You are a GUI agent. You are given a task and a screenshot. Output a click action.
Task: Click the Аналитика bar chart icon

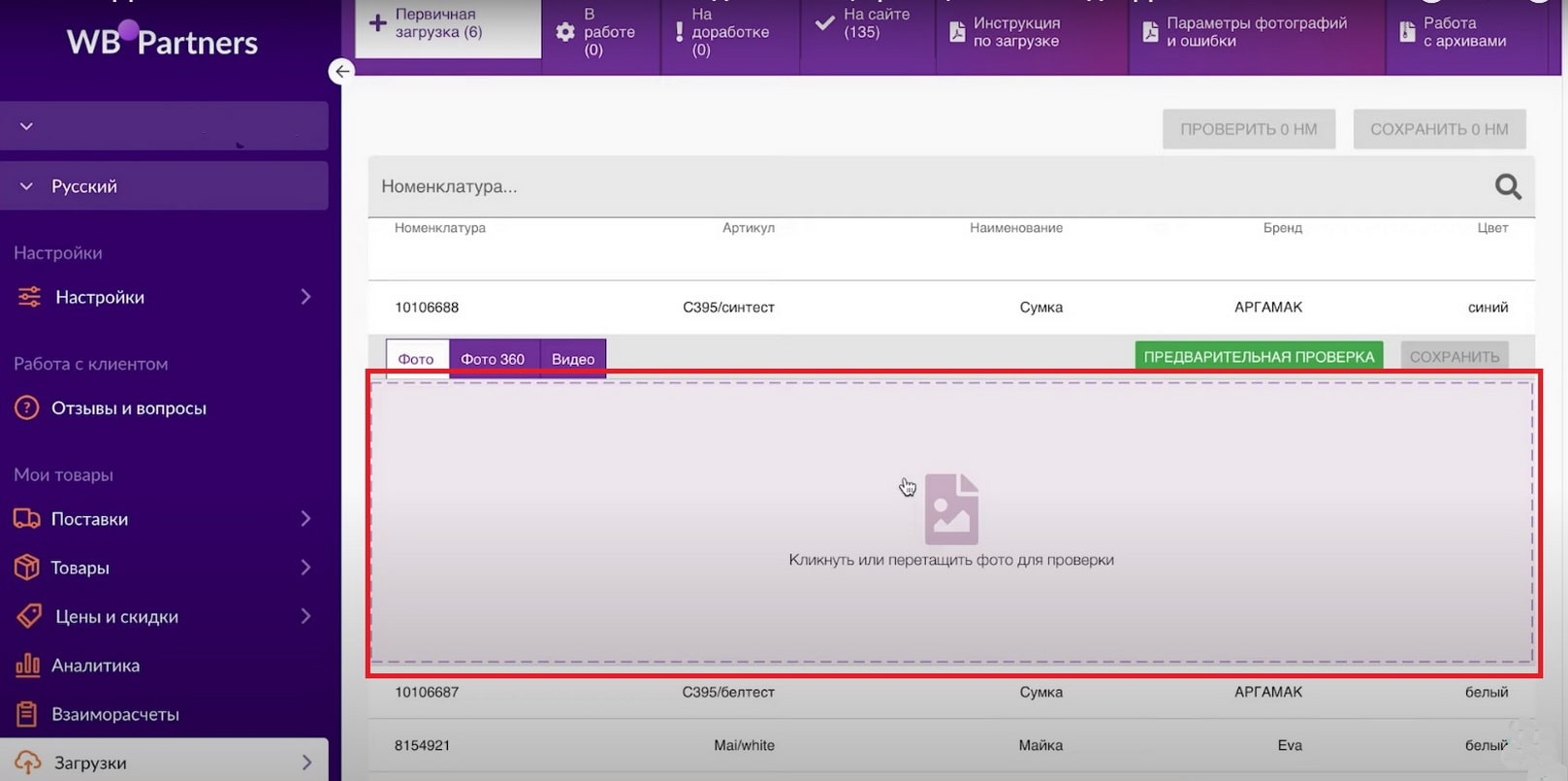pyautogui.click(x=27, y=665)
